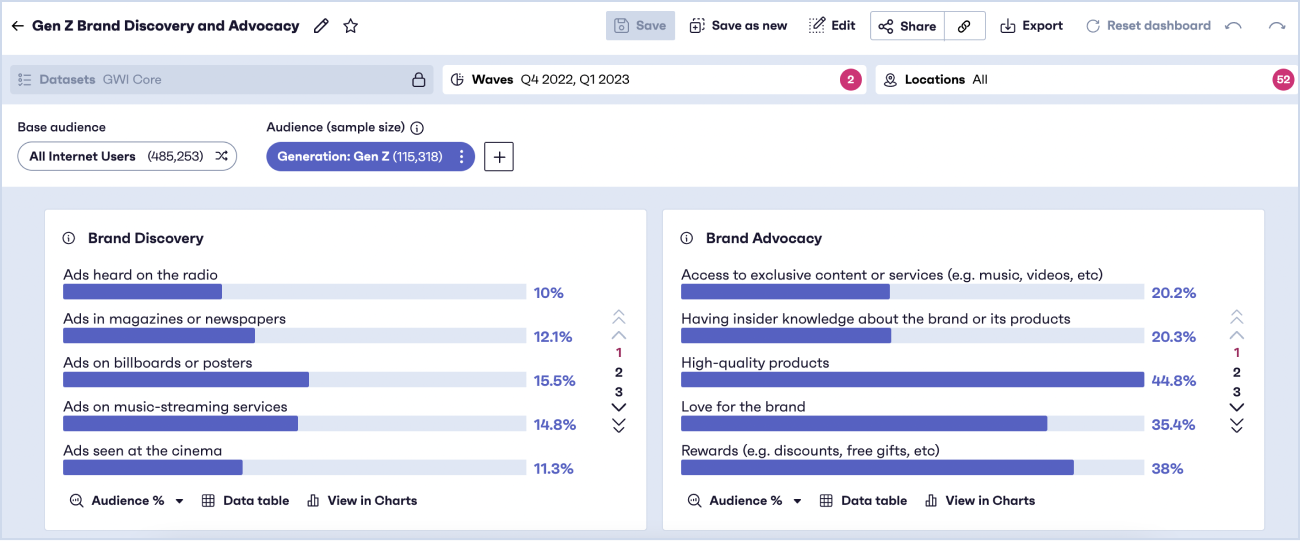Image resolution: width=1300 pixels, height=541 pixels.
Task: Open Gen Z chip three-dot menu
Action: [461, 156]
